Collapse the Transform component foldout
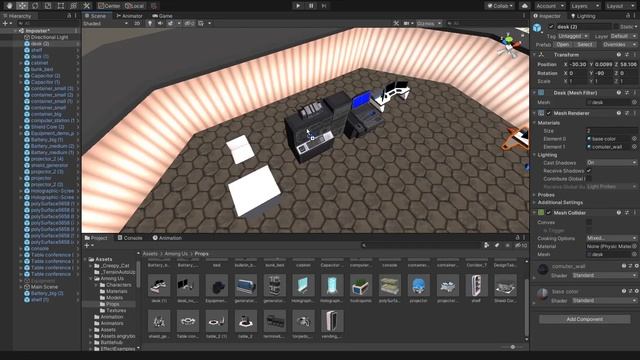The width and height of the screenshot is (640, 360). tap(535, 54)
